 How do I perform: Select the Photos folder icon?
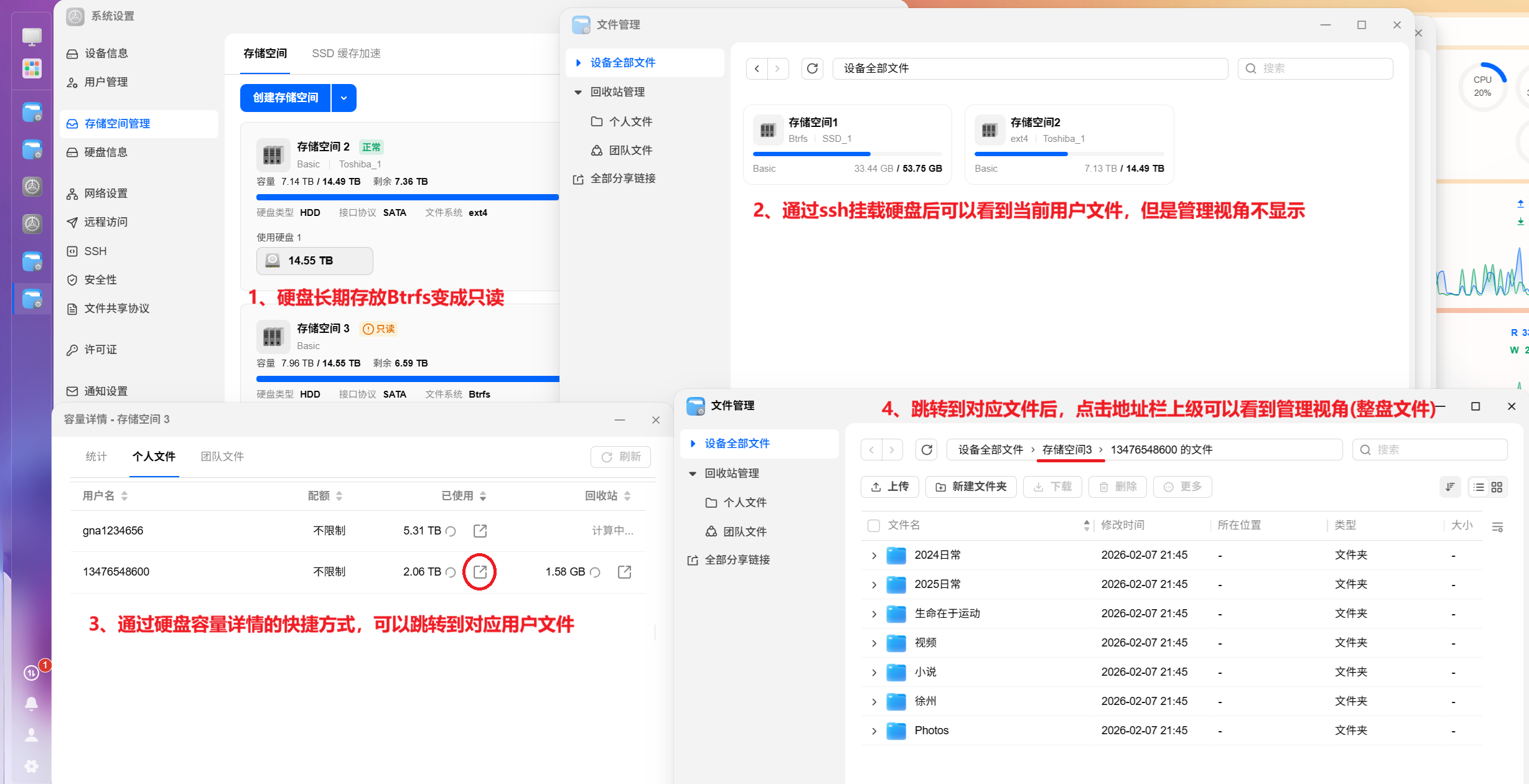coord(896,730)
